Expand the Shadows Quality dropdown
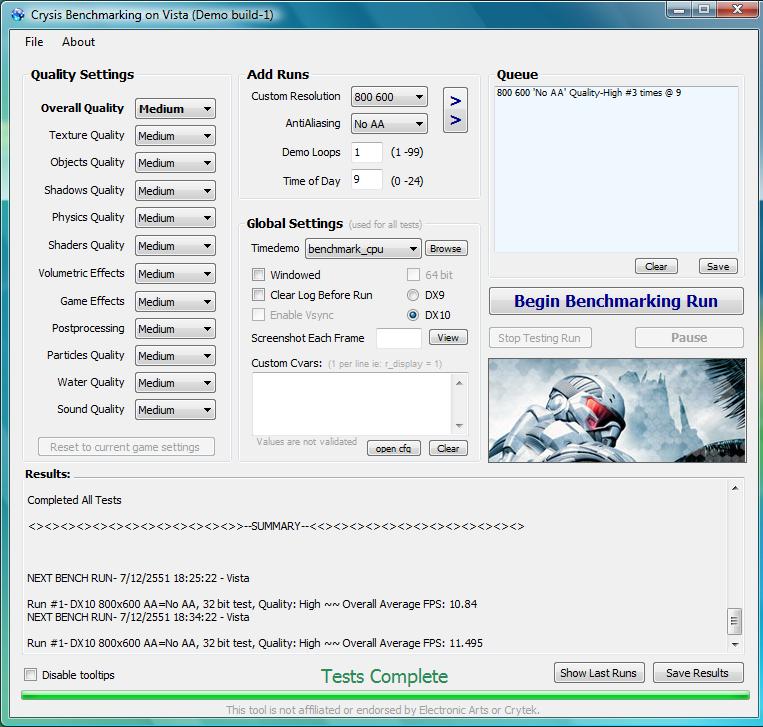The width and height of the screenshot is (763, 727). click(x=175, y=191)
